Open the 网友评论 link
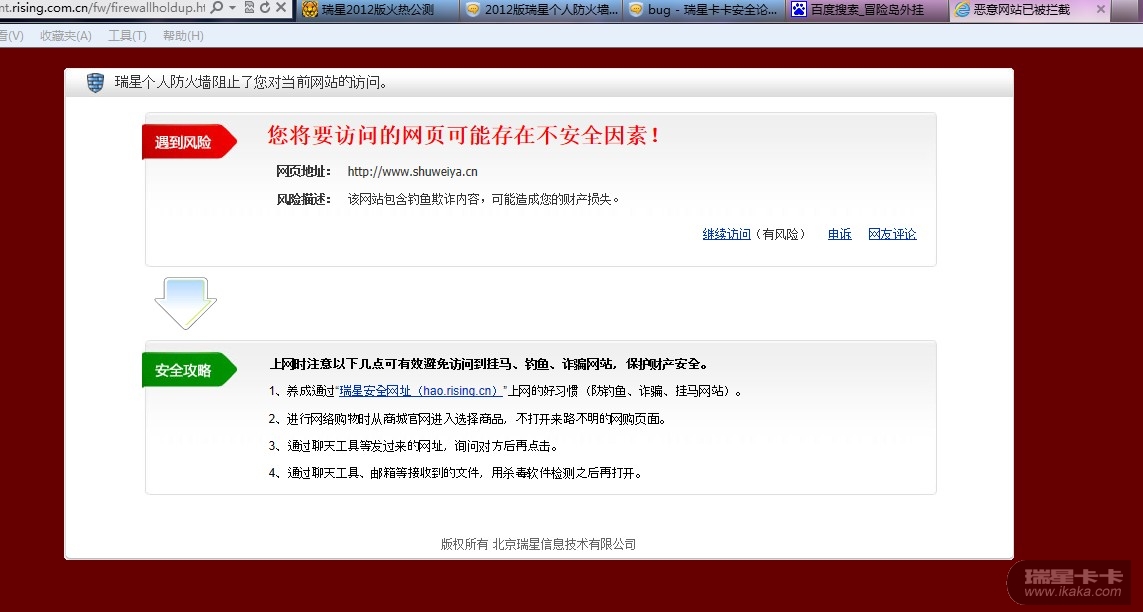Viewport: 1143px width, 612px height. coord(892,234)
